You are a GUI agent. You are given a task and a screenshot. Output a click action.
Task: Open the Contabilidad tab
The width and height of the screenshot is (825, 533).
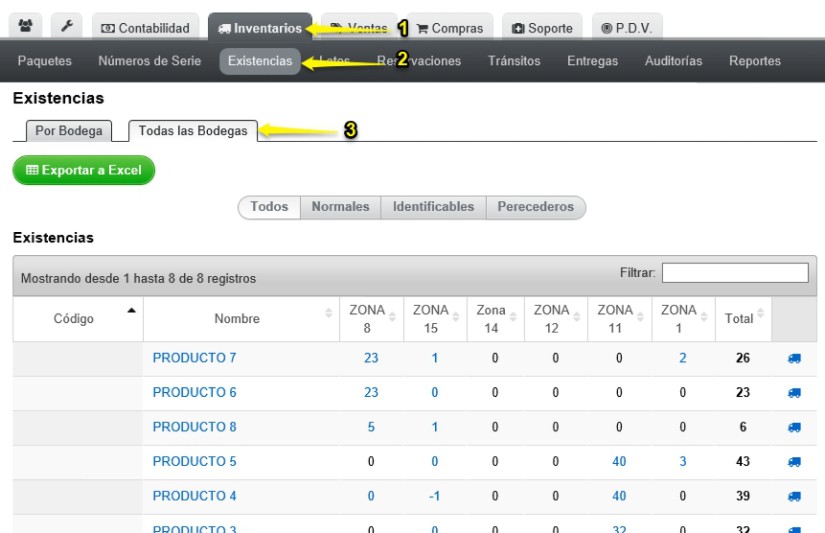click(146, 28)
